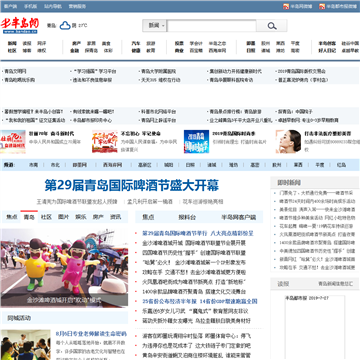Select 莱西 in the channel bar
The image size is (360, 360).
[298, 165]
